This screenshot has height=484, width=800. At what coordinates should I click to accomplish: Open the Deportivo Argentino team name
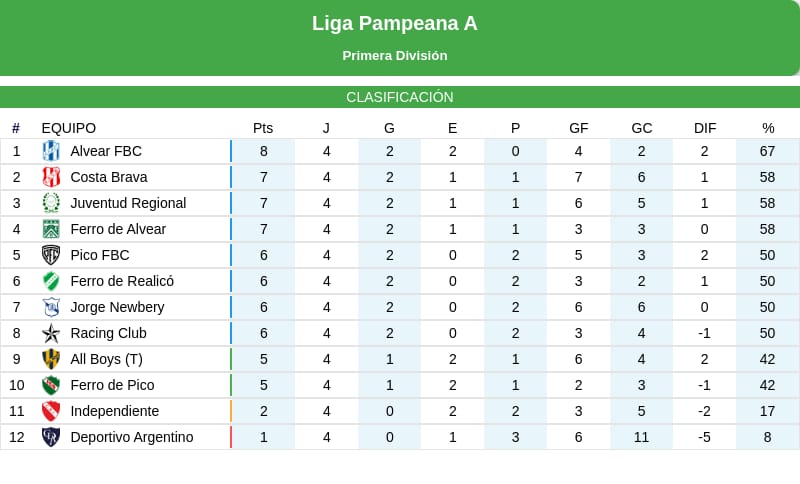132,437
